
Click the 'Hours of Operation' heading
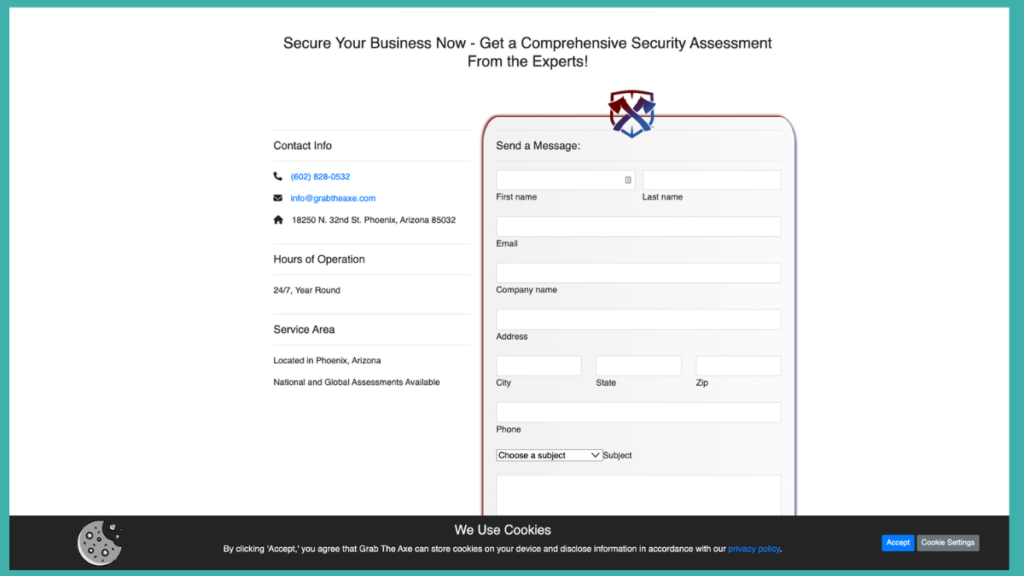[x=319, y=259]
